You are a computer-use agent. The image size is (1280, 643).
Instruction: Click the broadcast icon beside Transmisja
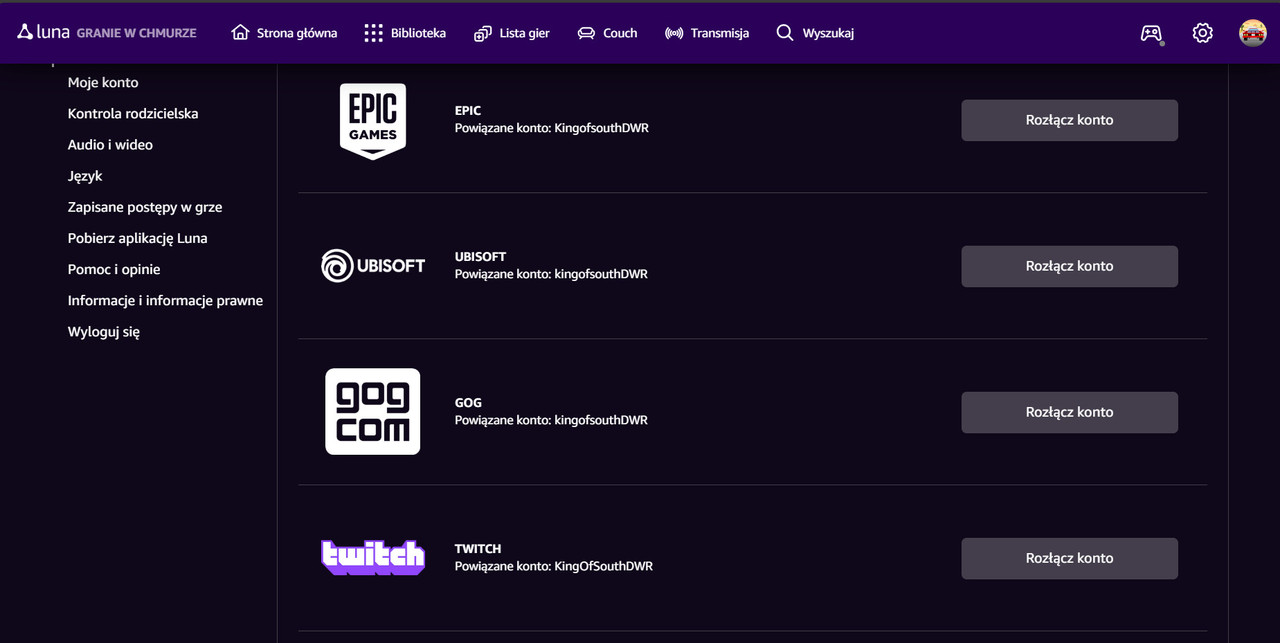674,33
